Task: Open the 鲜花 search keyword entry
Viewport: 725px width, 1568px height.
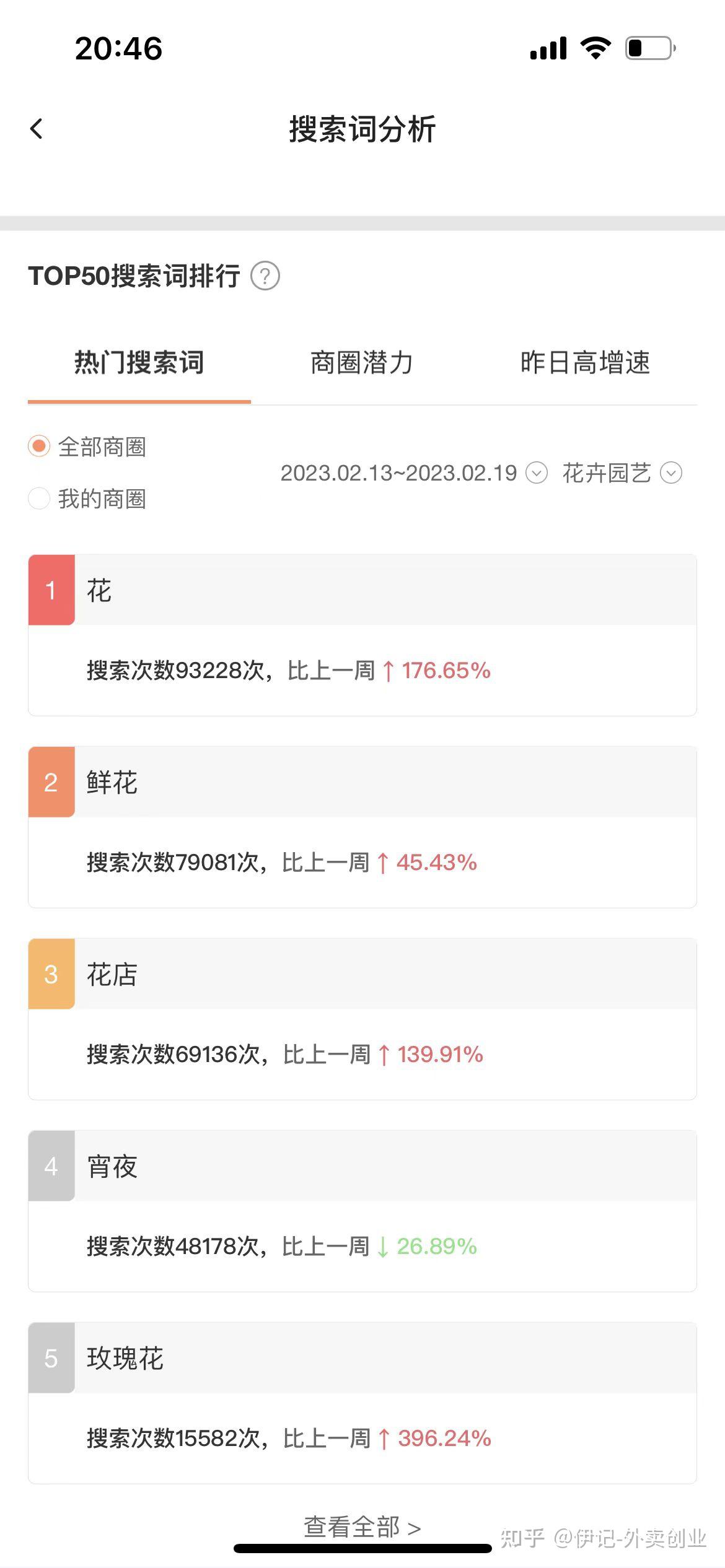Action: pos(112,782)
